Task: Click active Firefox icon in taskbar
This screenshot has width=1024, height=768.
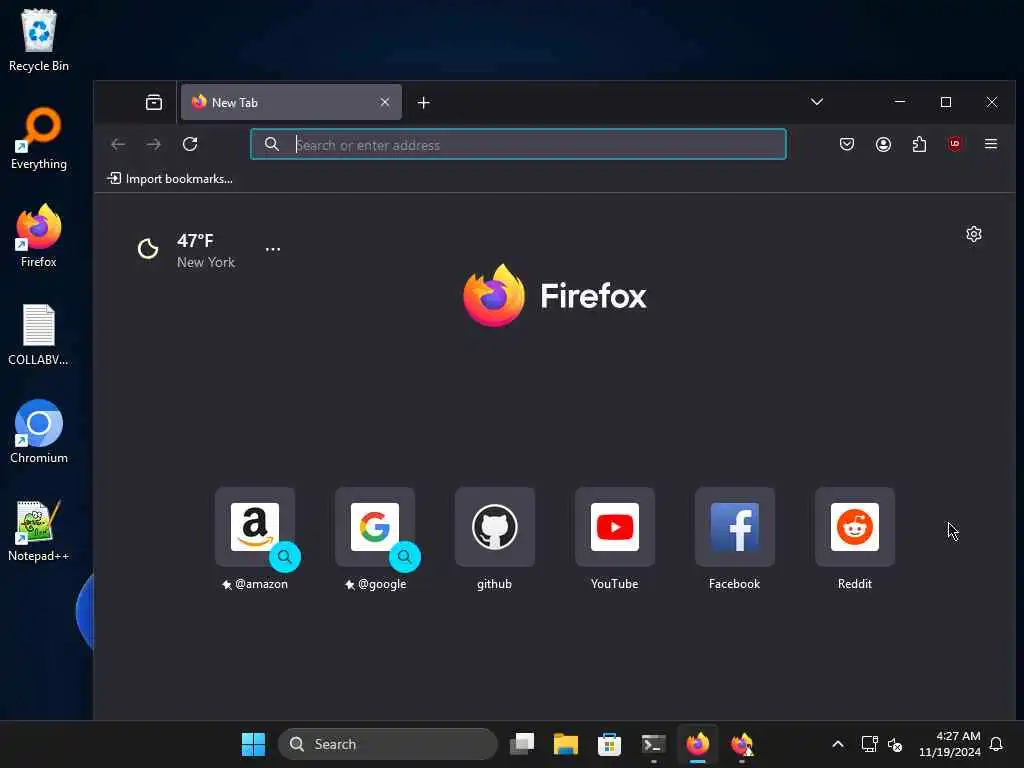Action: click(697, 744)
